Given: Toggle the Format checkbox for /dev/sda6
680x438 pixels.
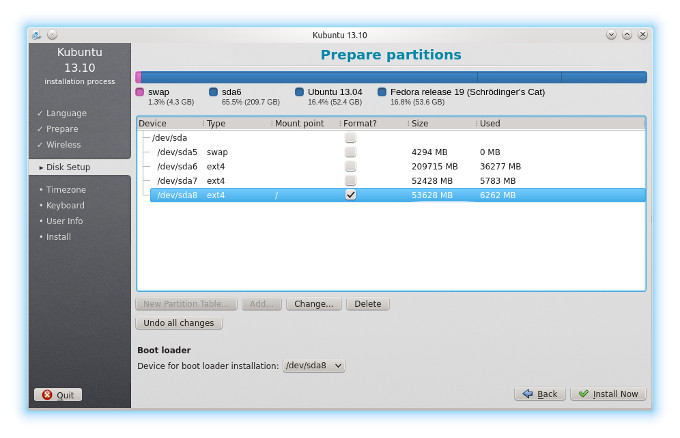Looking at the screenshot, I should 350,167.
